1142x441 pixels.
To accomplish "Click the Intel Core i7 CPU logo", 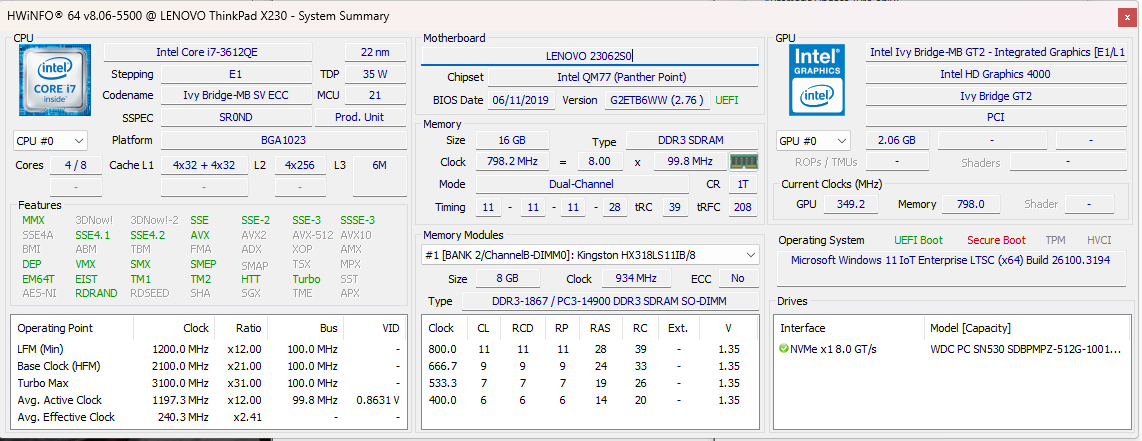I will [x=55, y=80].
